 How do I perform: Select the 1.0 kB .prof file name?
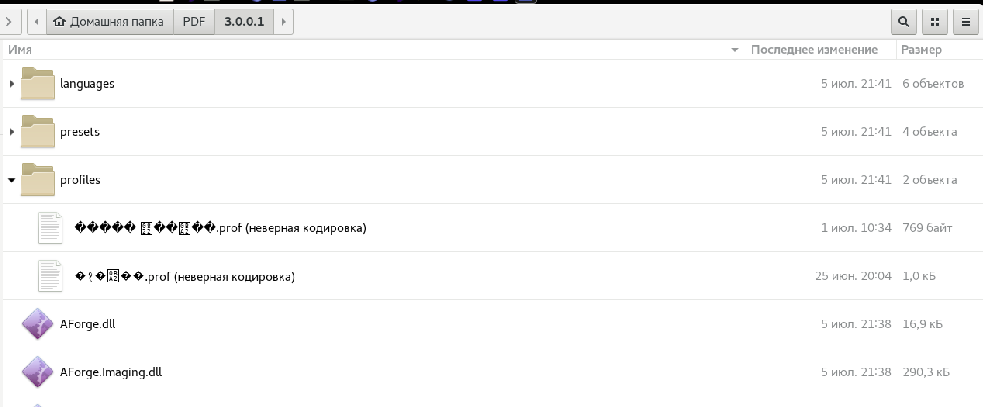184,276
